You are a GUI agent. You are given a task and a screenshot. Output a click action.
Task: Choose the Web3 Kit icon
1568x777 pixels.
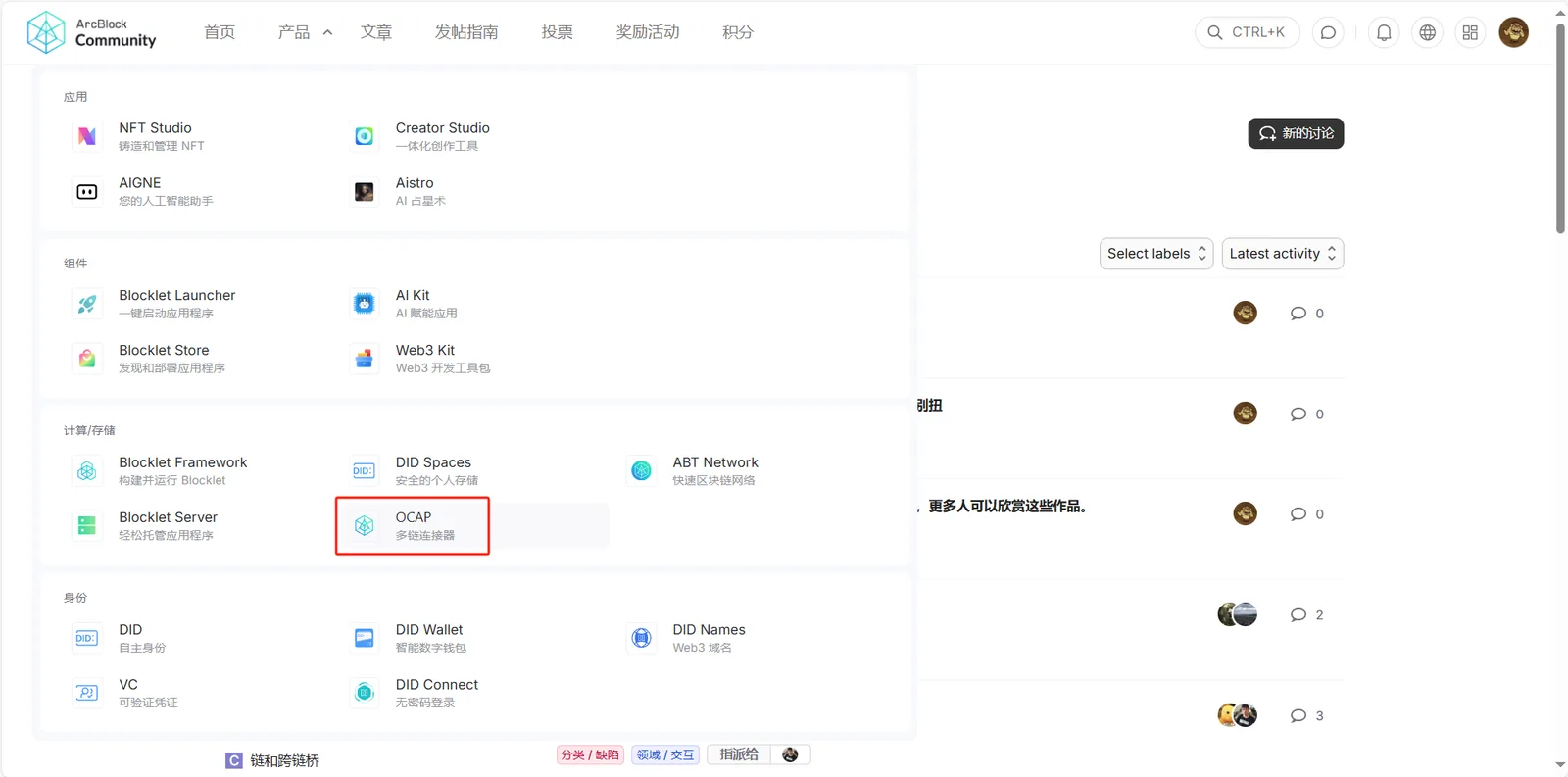tap(364, 359)
